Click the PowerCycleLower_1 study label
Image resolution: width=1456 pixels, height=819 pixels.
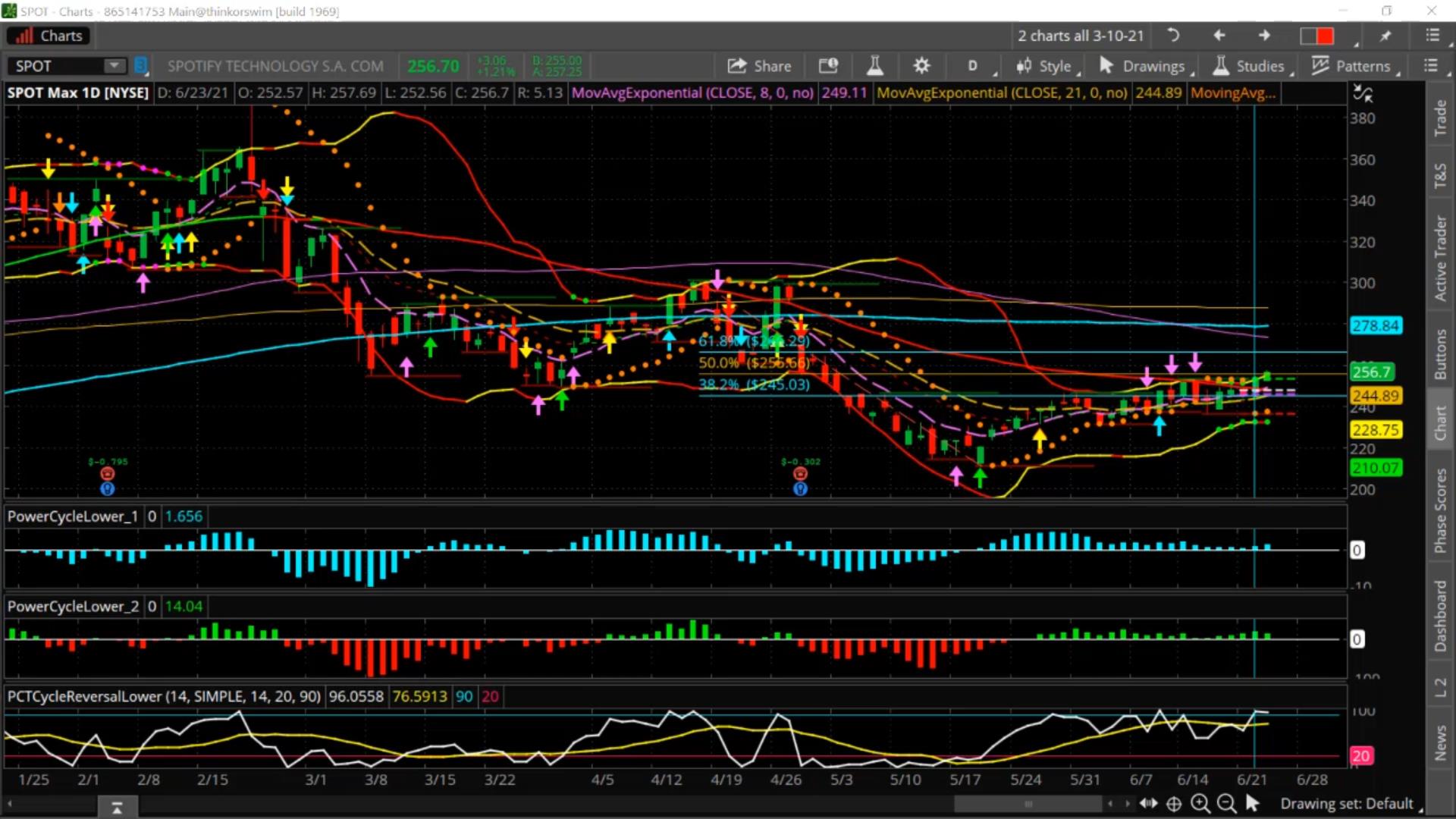(x=73, y=516)
